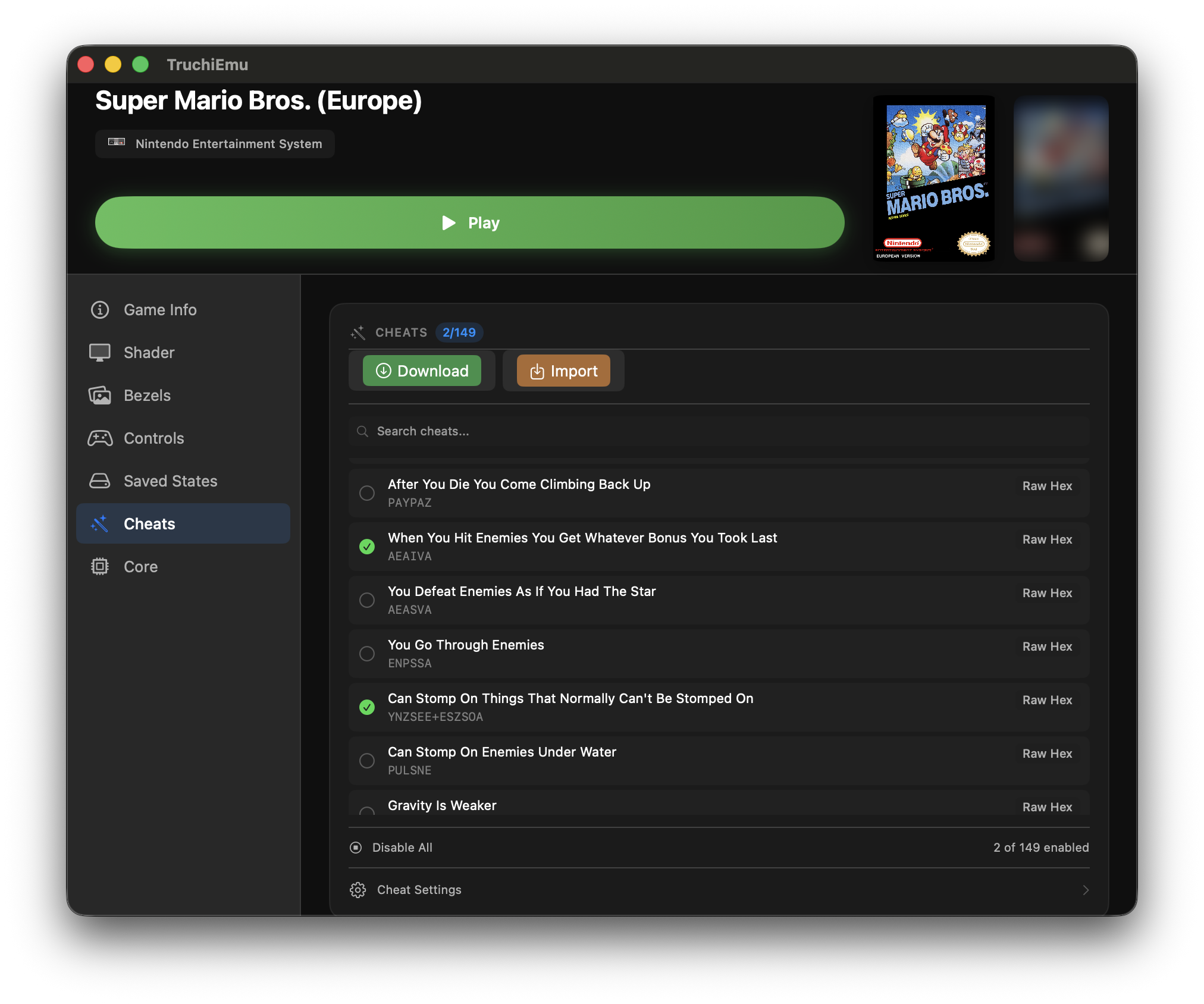Image resolution: width=1204 pixels, height=1004 pixels.
Task: Close the TruchiEmu window
Action: (x=86, y=64)
